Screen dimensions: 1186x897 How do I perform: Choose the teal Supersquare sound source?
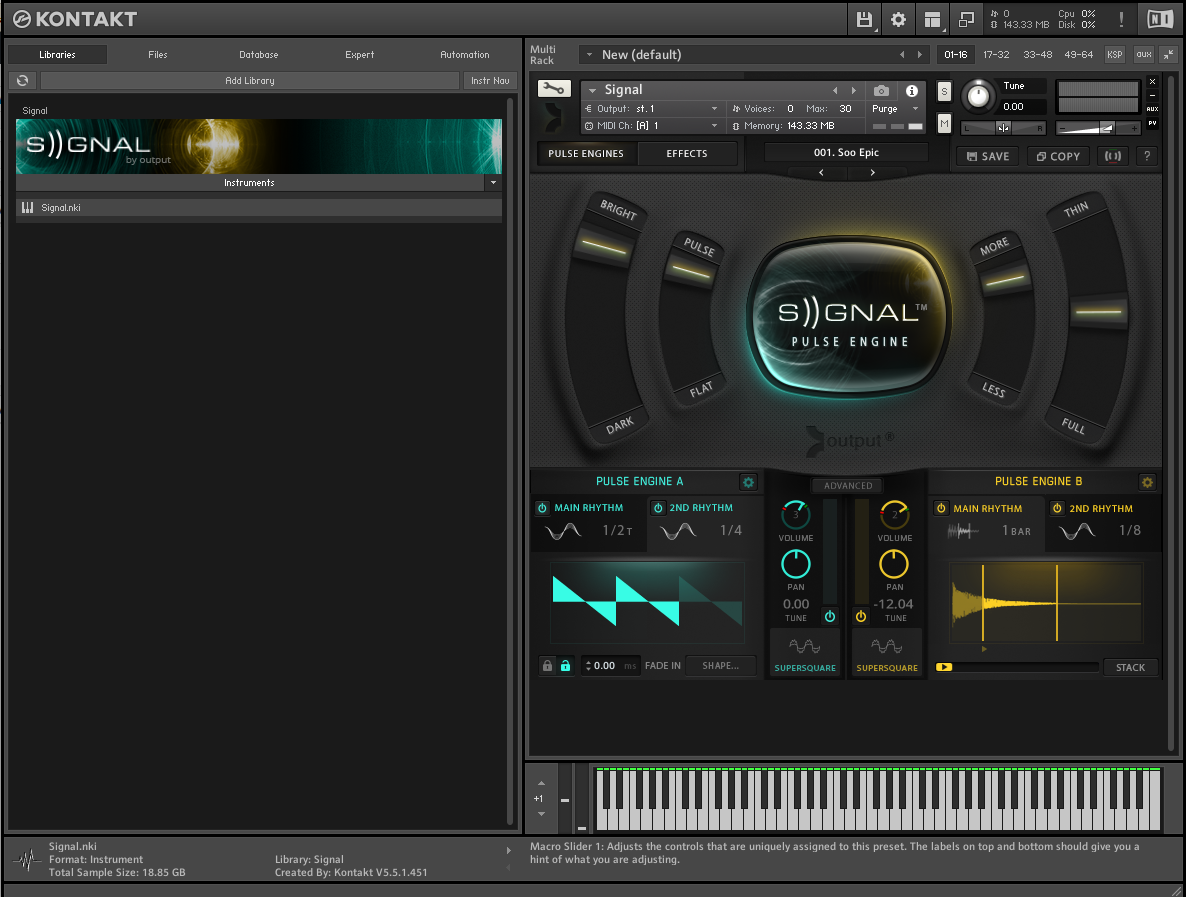click(805, 654)
